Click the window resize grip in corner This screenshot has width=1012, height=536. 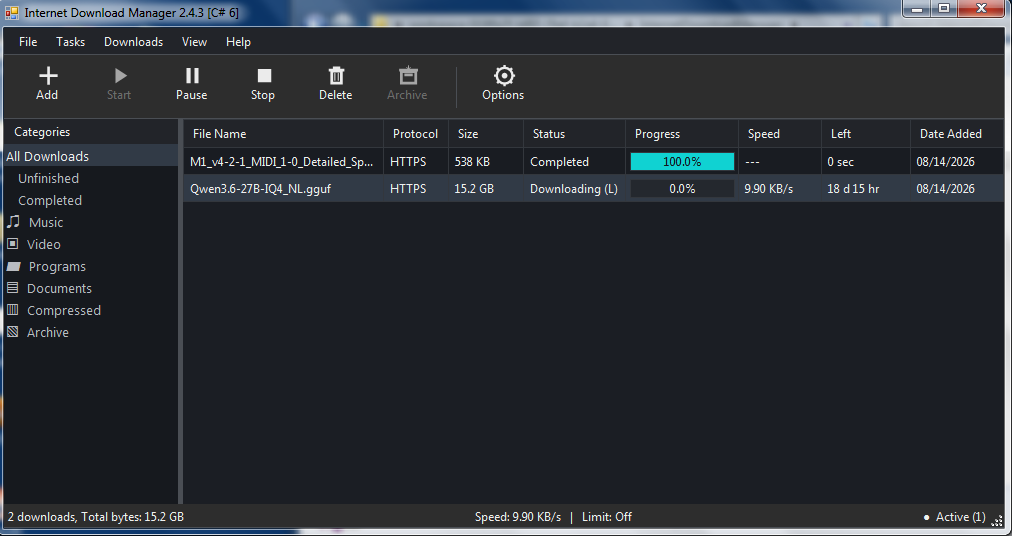pos(997,521)
